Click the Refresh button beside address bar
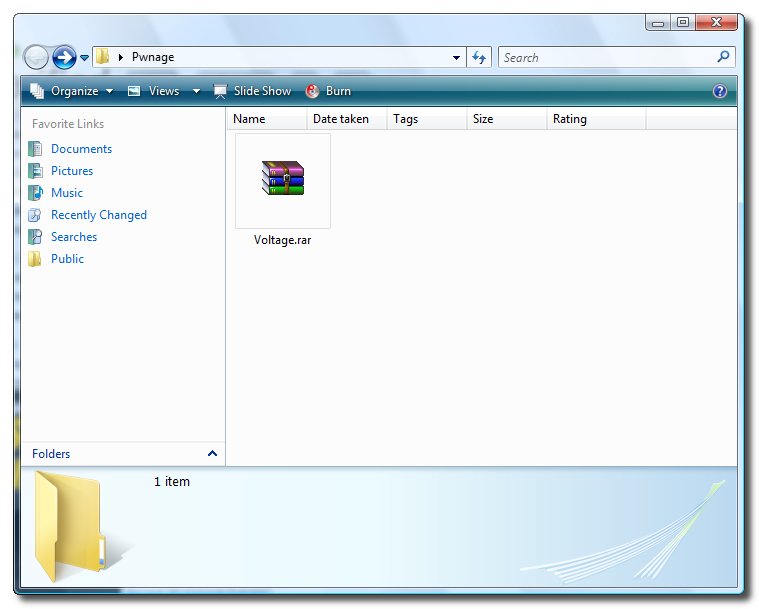The image size is (759, 609). [x=479, y=57]
